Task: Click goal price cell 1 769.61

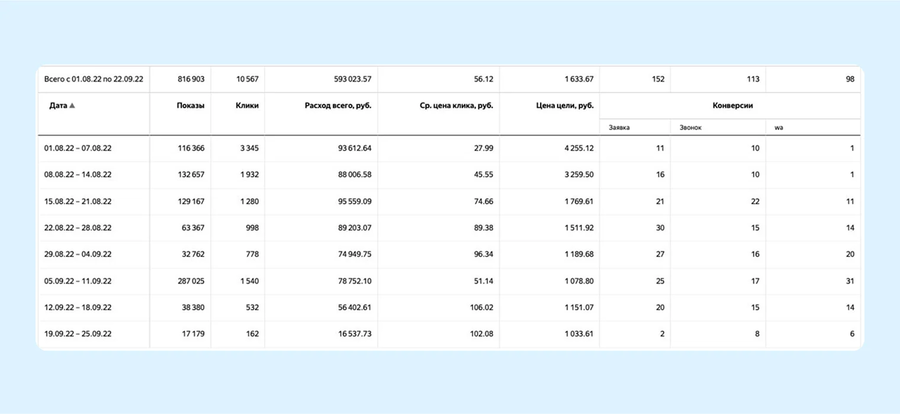Action: click(579, 202)
